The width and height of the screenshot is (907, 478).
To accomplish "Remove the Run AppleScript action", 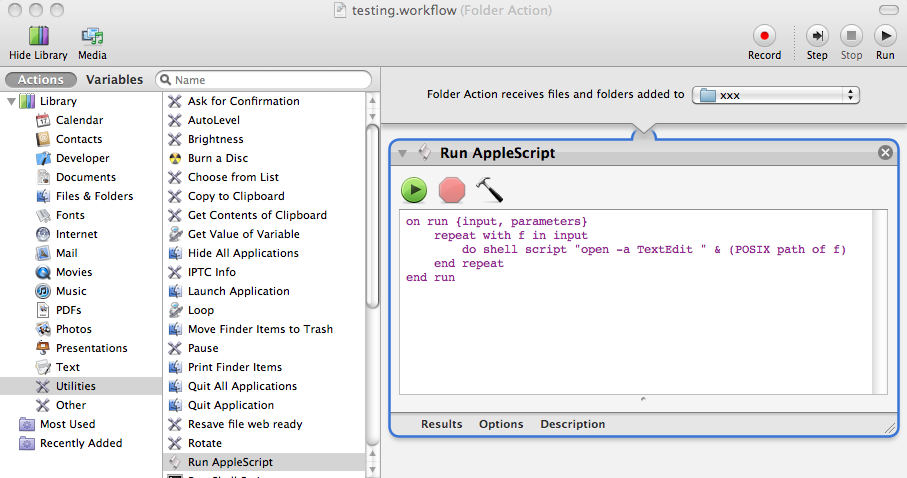I will pyautogui.click(x=884, y=153).
